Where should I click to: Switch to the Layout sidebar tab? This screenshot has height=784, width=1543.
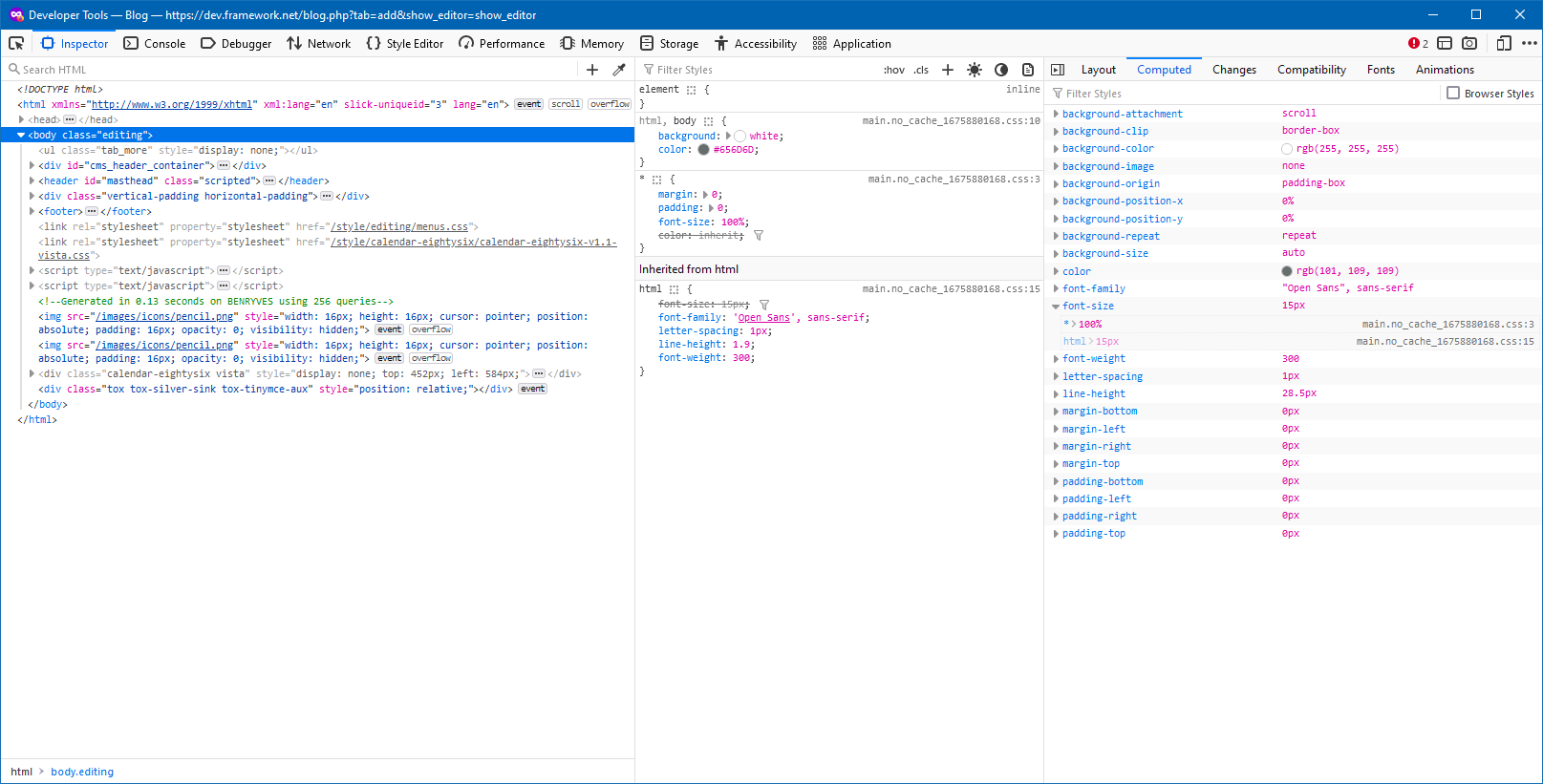(1099, 70)
